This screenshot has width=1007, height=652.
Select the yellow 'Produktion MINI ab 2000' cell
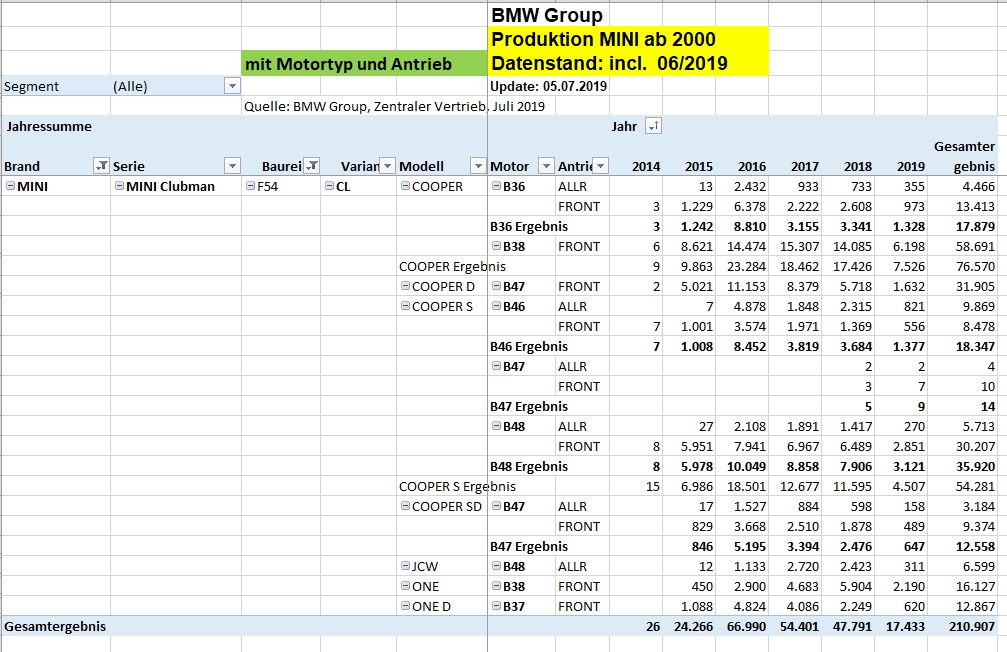pyautogui.click(x=627, y=40)
